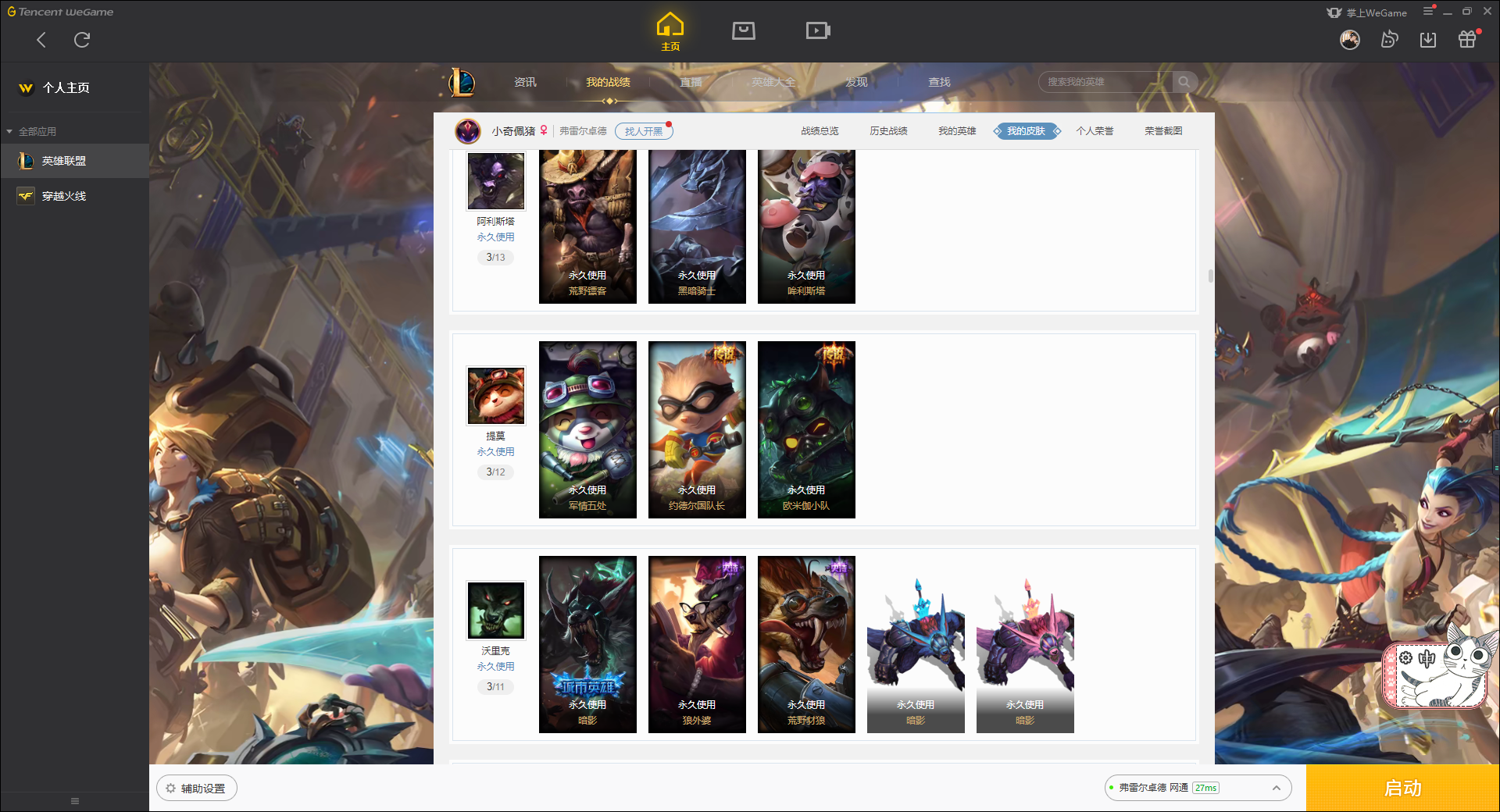Select 英雄联盟 in the sidebar
The height and width of the screenshot is (812, 1500).
(74, 161)
